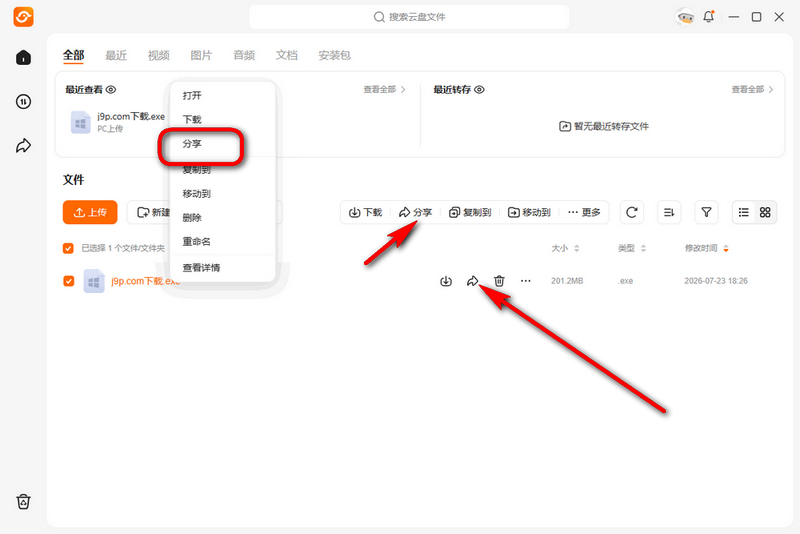The image size is (800, 534).
Task: Click the recently viewed file thumbnail icon
Action: point(81,122)
